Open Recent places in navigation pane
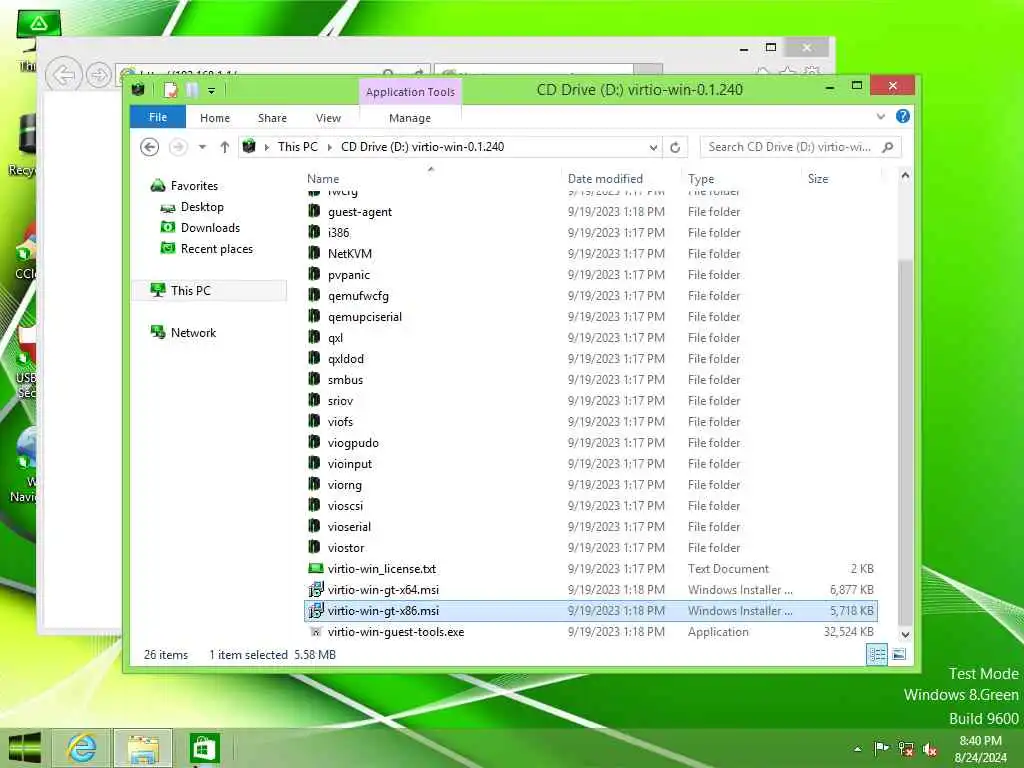The width and height of the screenshot is (1024, 768). [217, 248]
